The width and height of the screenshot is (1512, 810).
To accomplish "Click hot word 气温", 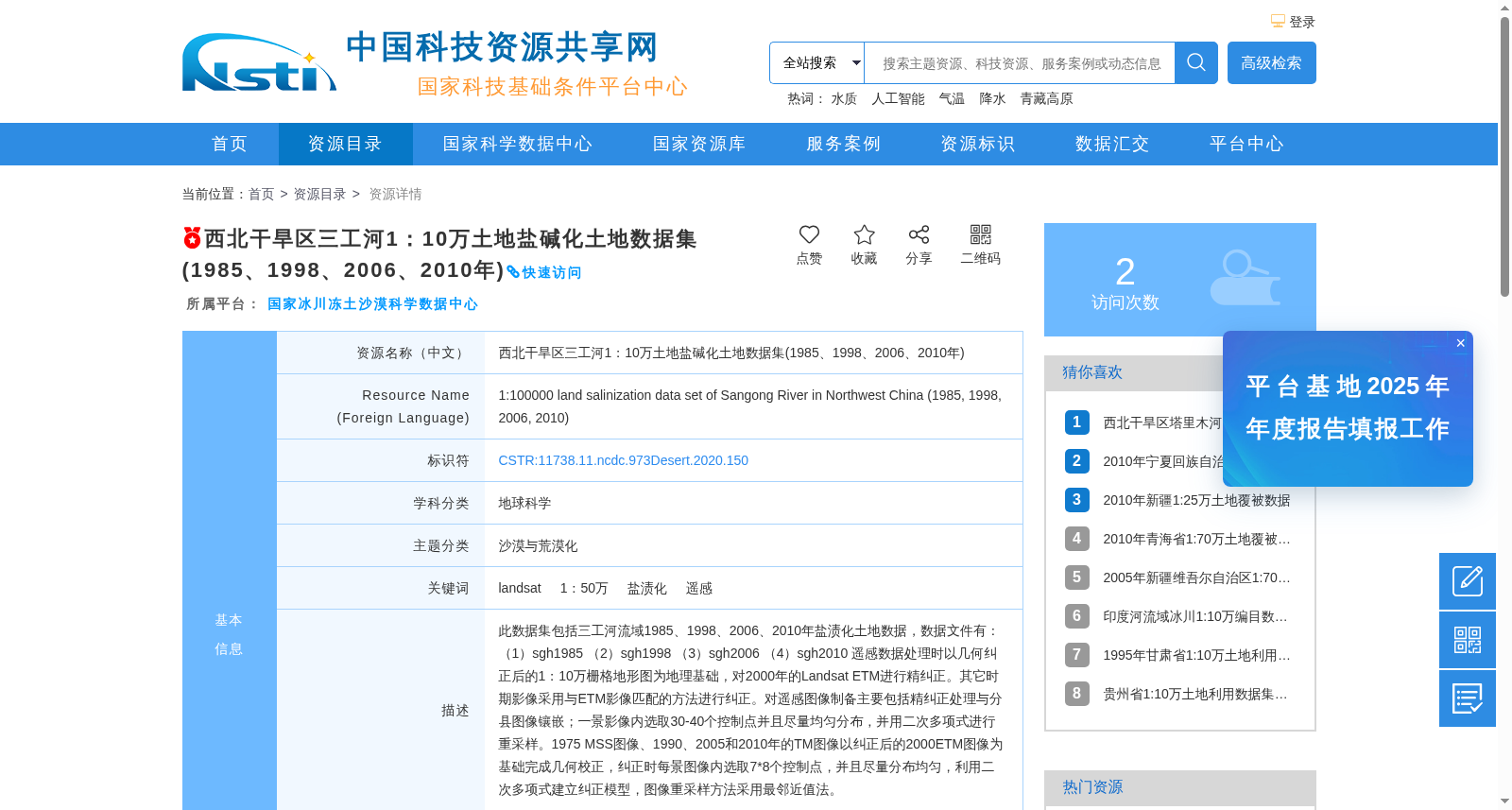I will (x=952, y=98).
